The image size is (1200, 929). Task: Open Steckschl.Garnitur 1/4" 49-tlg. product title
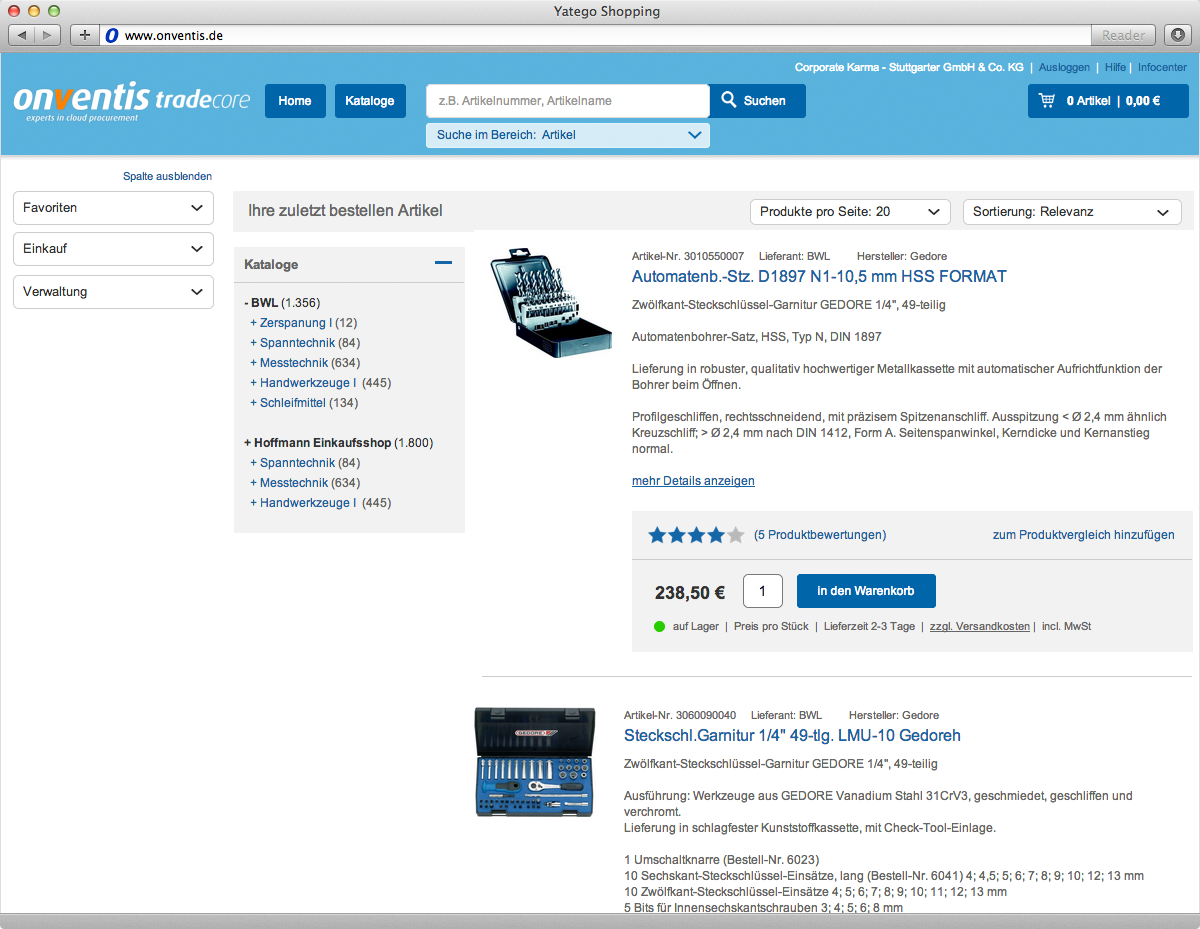792,736
